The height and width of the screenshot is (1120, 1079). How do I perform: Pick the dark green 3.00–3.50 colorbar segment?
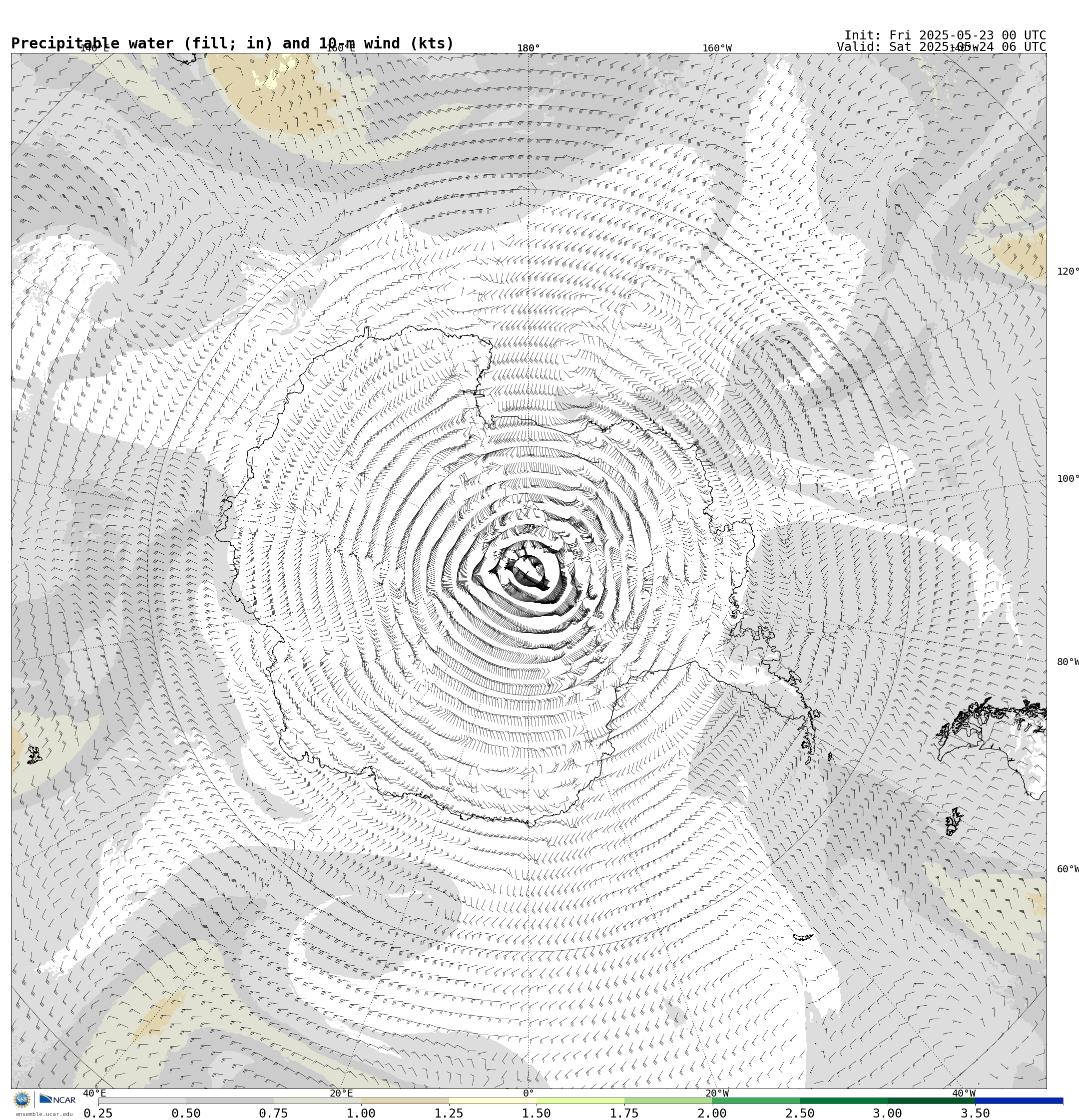click(932, 1101)
